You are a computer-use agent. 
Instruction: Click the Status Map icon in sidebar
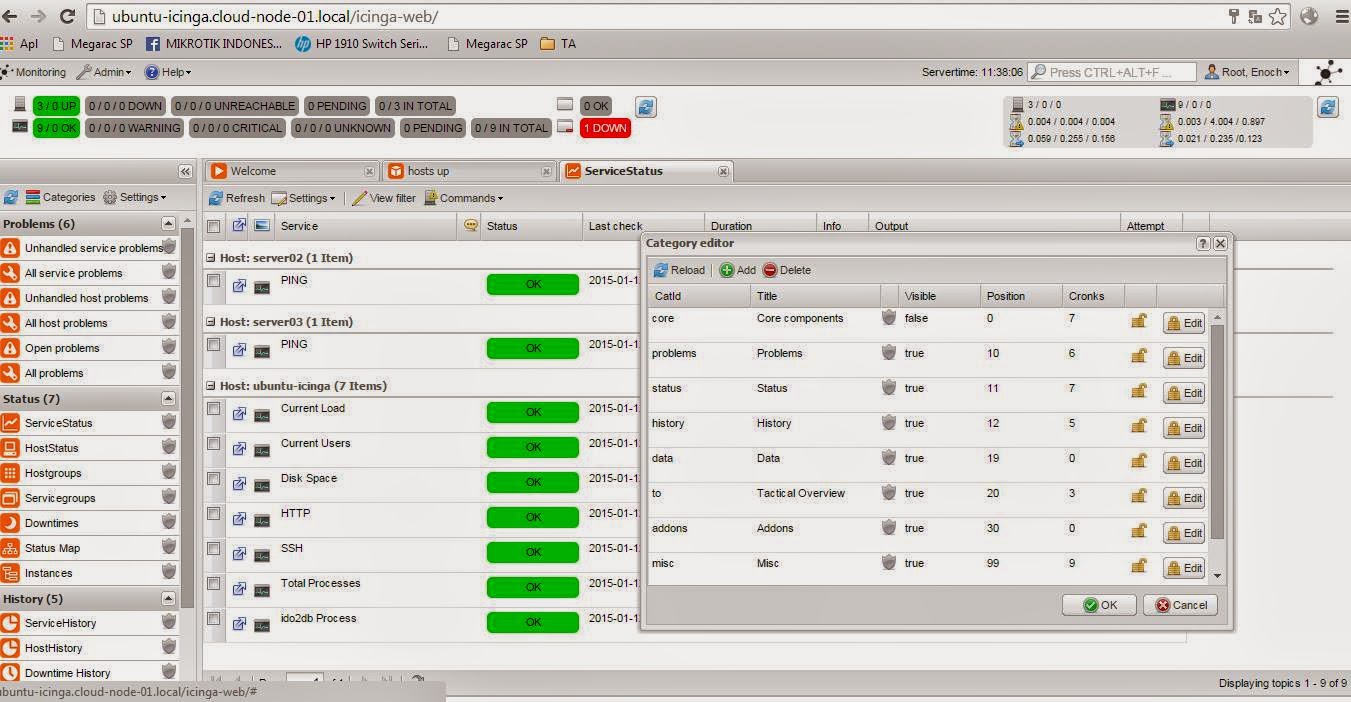click(x=10, y=548)
